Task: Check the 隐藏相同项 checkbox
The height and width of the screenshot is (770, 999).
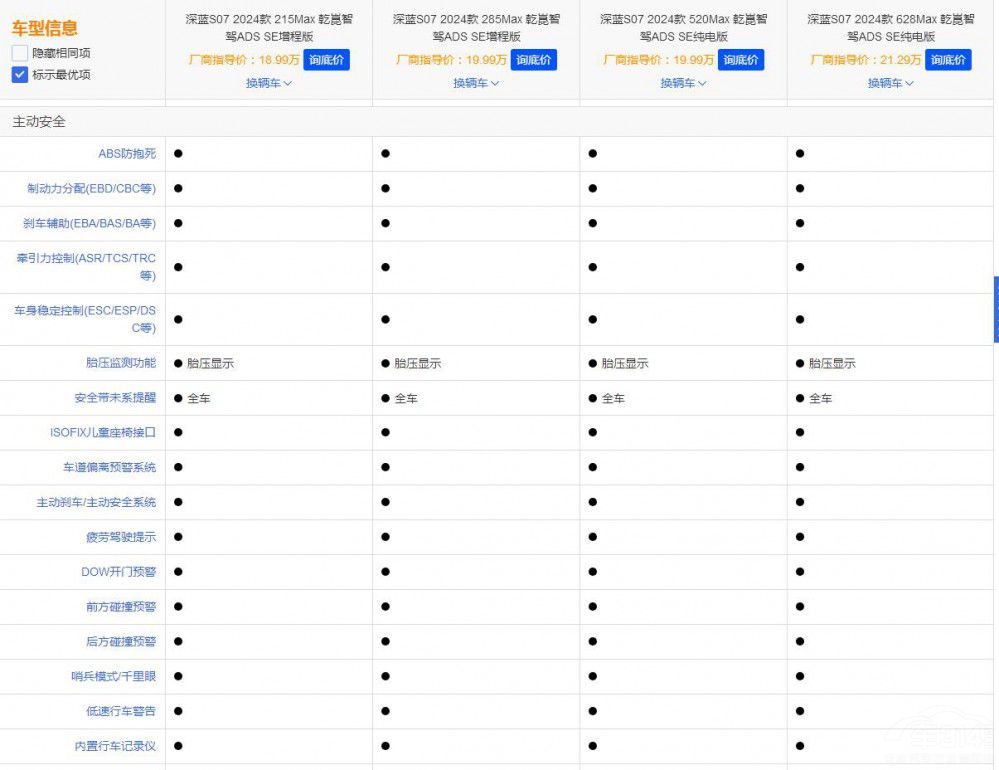Action: pos(20,53)
